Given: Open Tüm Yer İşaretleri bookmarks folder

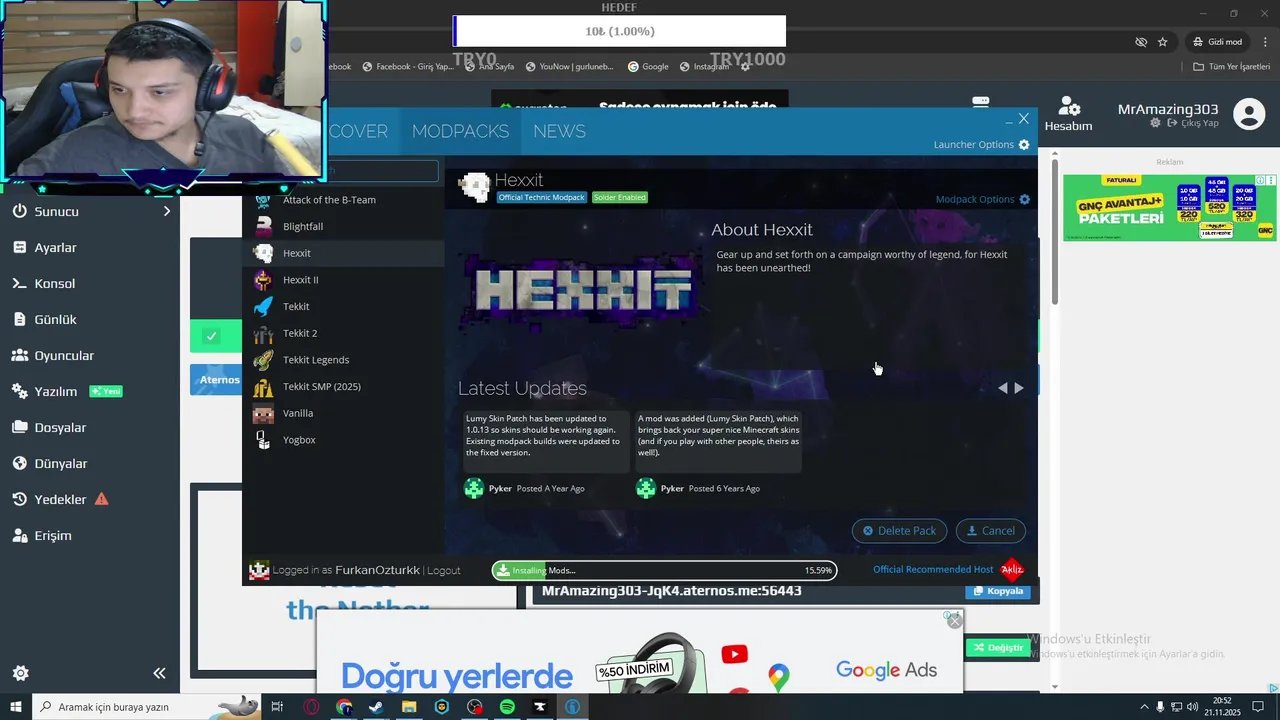Looking at the screenshot, I should click(x=1232, y=67).
